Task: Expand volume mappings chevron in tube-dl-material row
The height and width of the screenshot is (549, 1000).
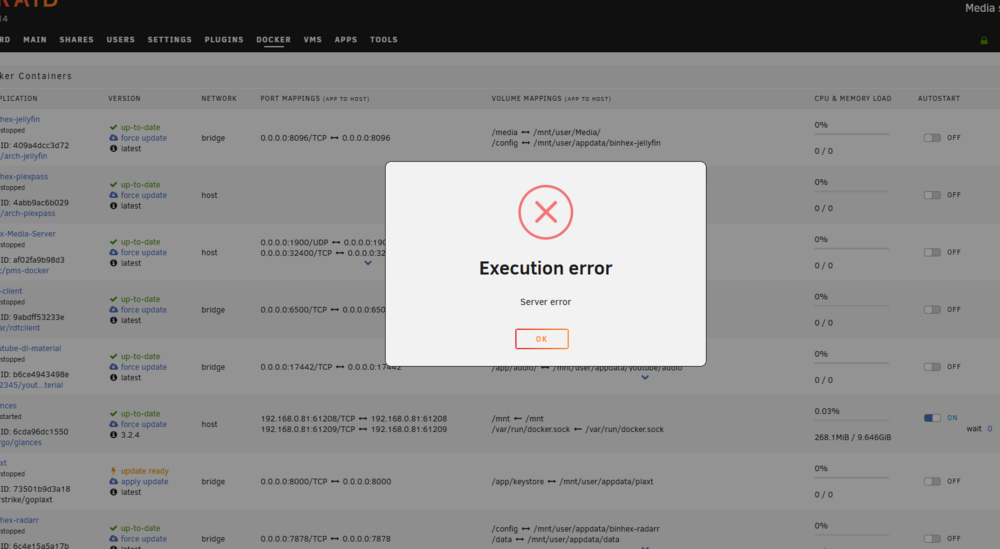Action: point(645,377)
